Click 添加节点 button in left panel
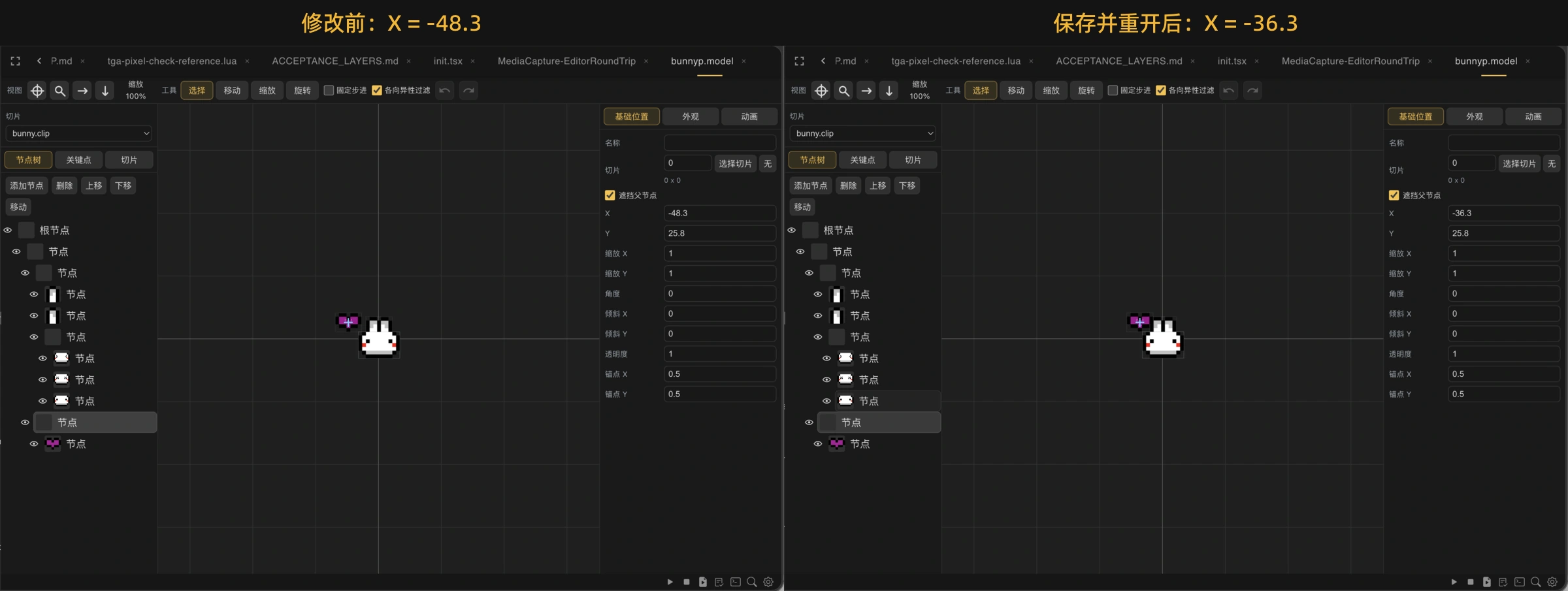 click(27, 185)
